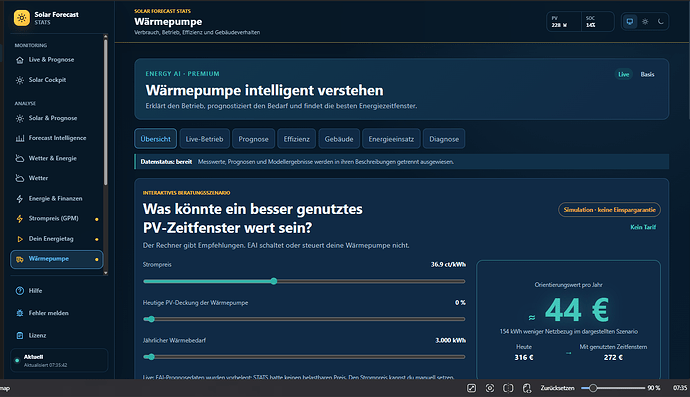The image size is (690, 397).
Task: Open the Effizienz tab
Action: 297,139
